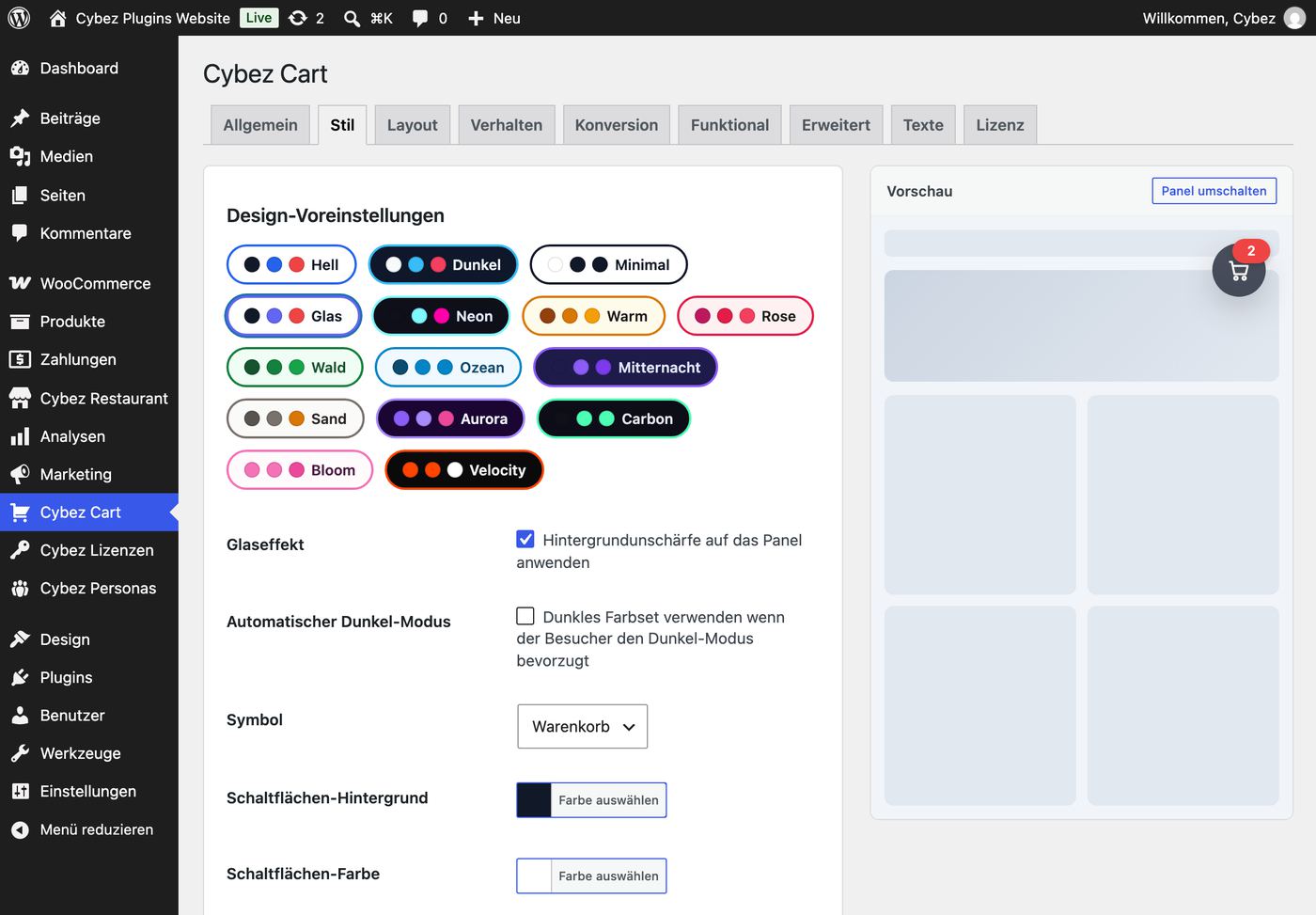Open the comments bubble icon in admin bar
This screenshot has width=1316, height=915.
420,18
